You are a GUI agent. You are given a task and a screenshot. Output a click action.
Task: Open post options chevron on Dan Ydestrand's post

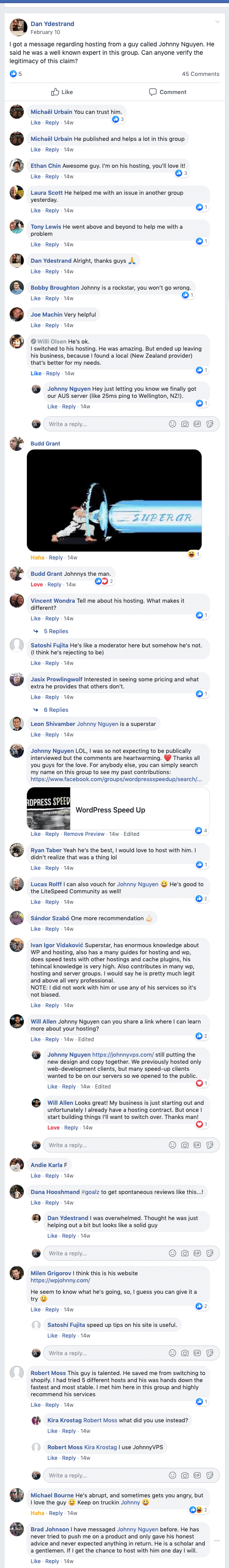218,22
